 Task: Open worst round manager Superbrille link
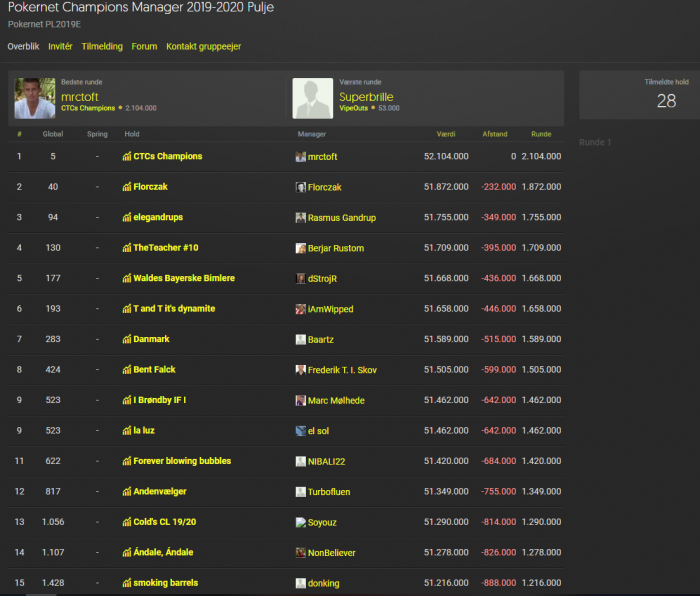click(x=367, y=97)
